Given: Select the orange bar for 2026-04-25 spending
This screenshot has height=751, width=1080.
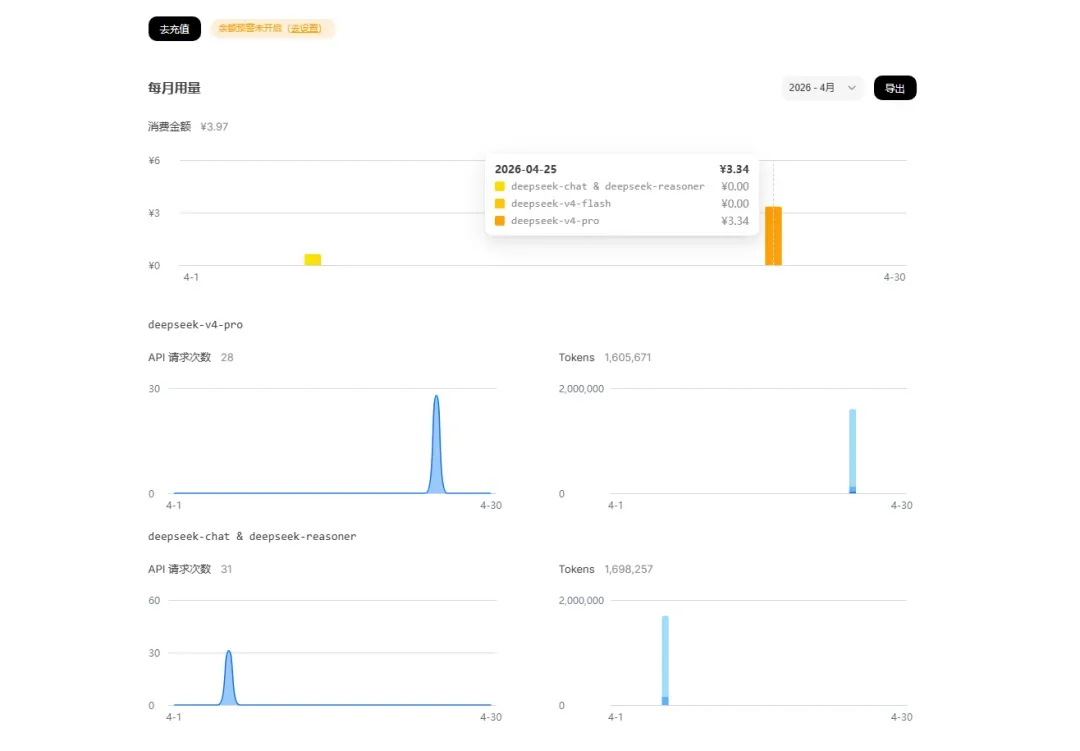Looking at the screenshot, I should tap(773, 236).
